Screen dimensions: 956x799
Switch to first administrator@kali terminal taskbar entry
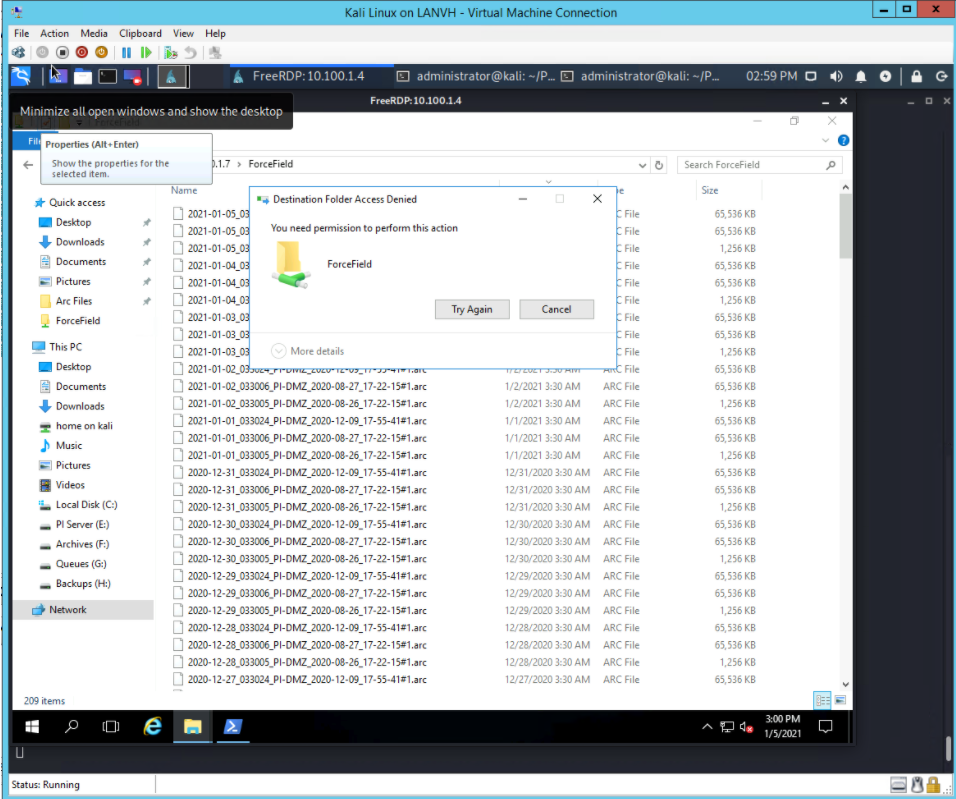click(x=476, y=76)
